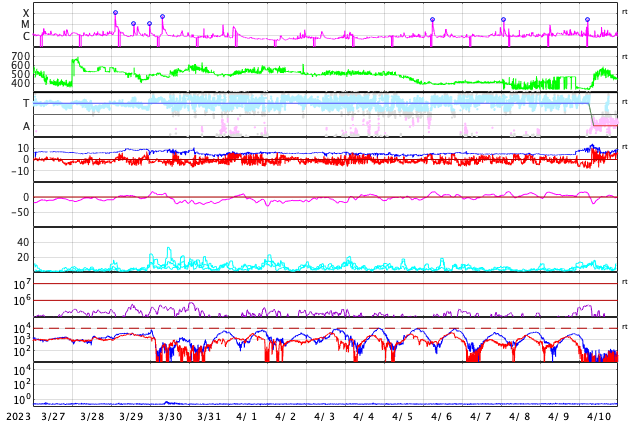Image resolution: width=634 pixels, height=424 pixels.
Task: Click the rt label beside the 10^7 panel
Action: click(625, 282)
